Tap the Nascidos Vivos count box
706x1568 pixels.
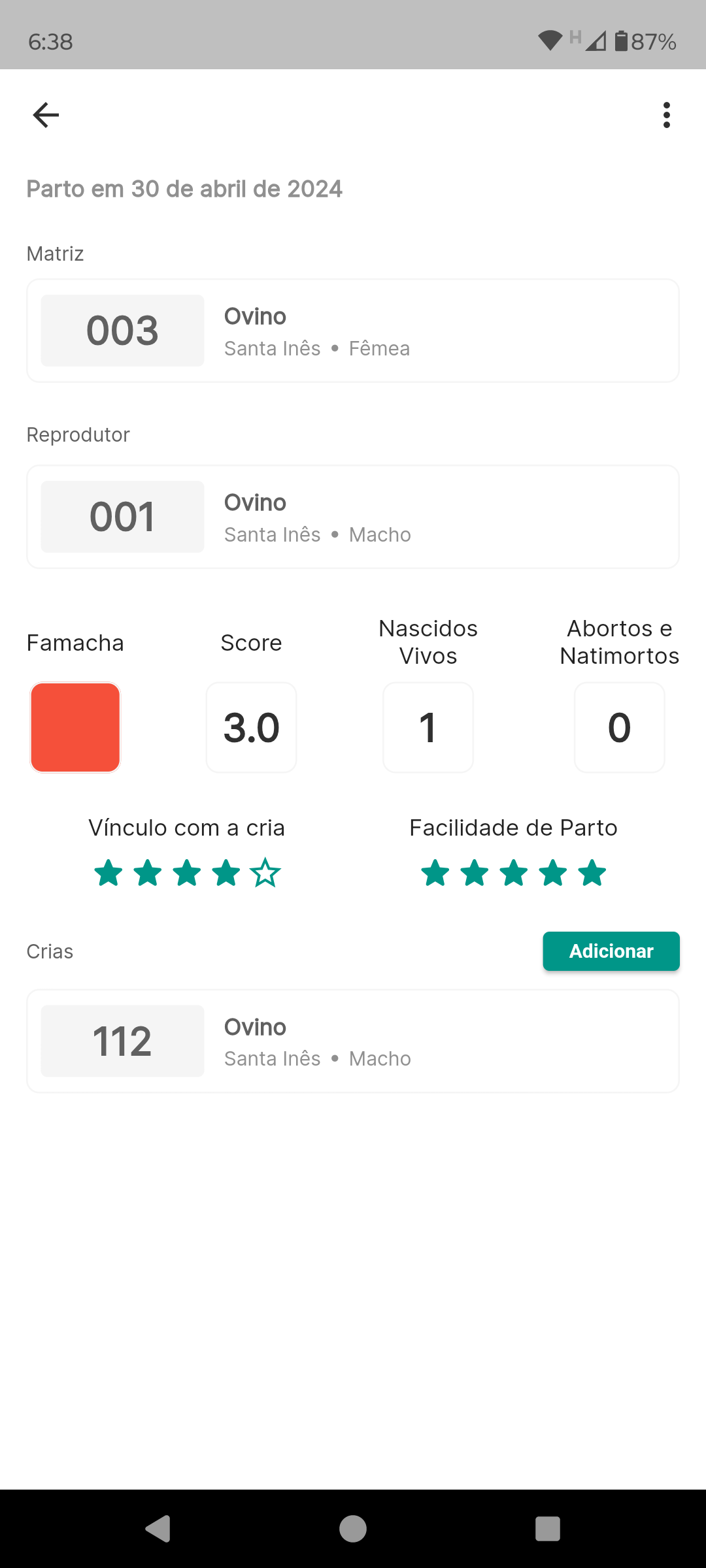click(428, 727)
